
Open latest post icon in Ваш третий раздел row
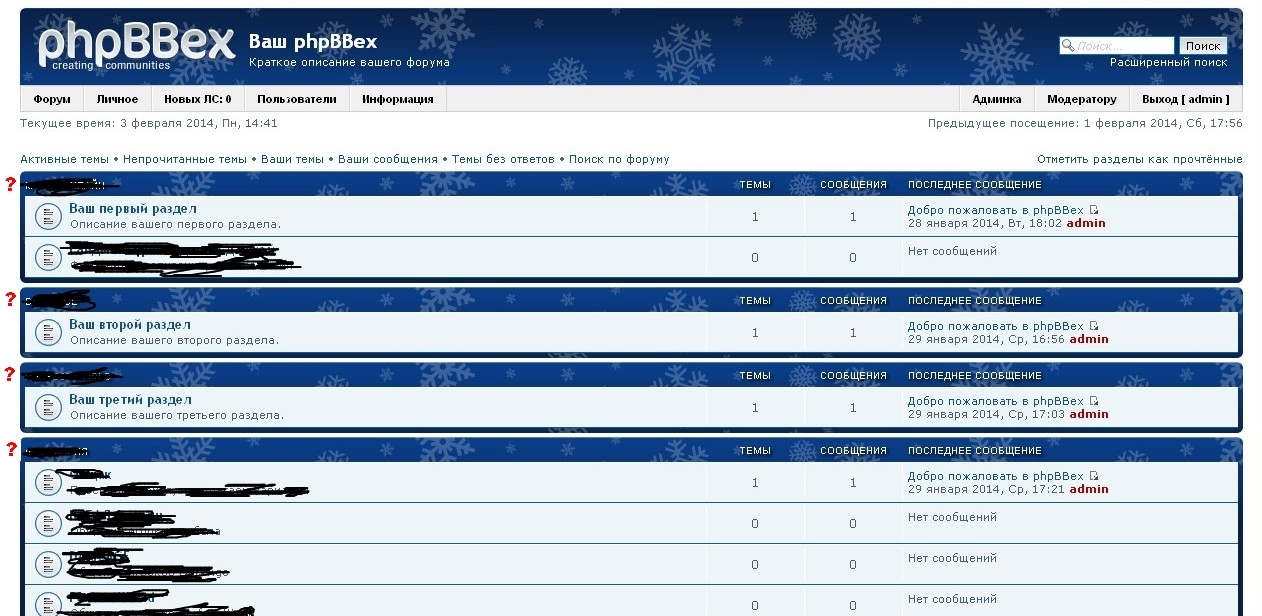(x=1094, y=401)
